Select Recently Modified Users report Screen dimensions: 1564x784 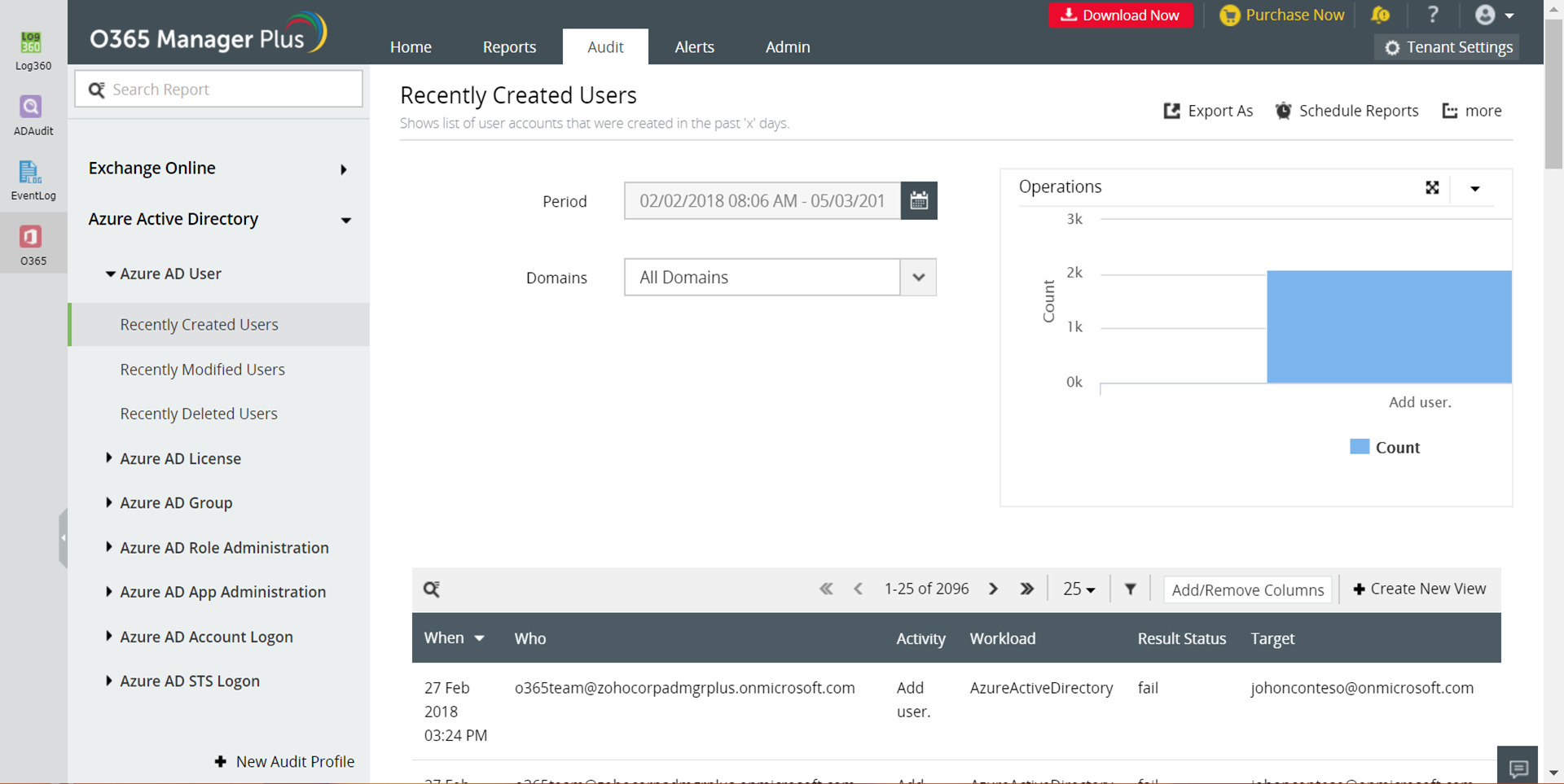203,370
